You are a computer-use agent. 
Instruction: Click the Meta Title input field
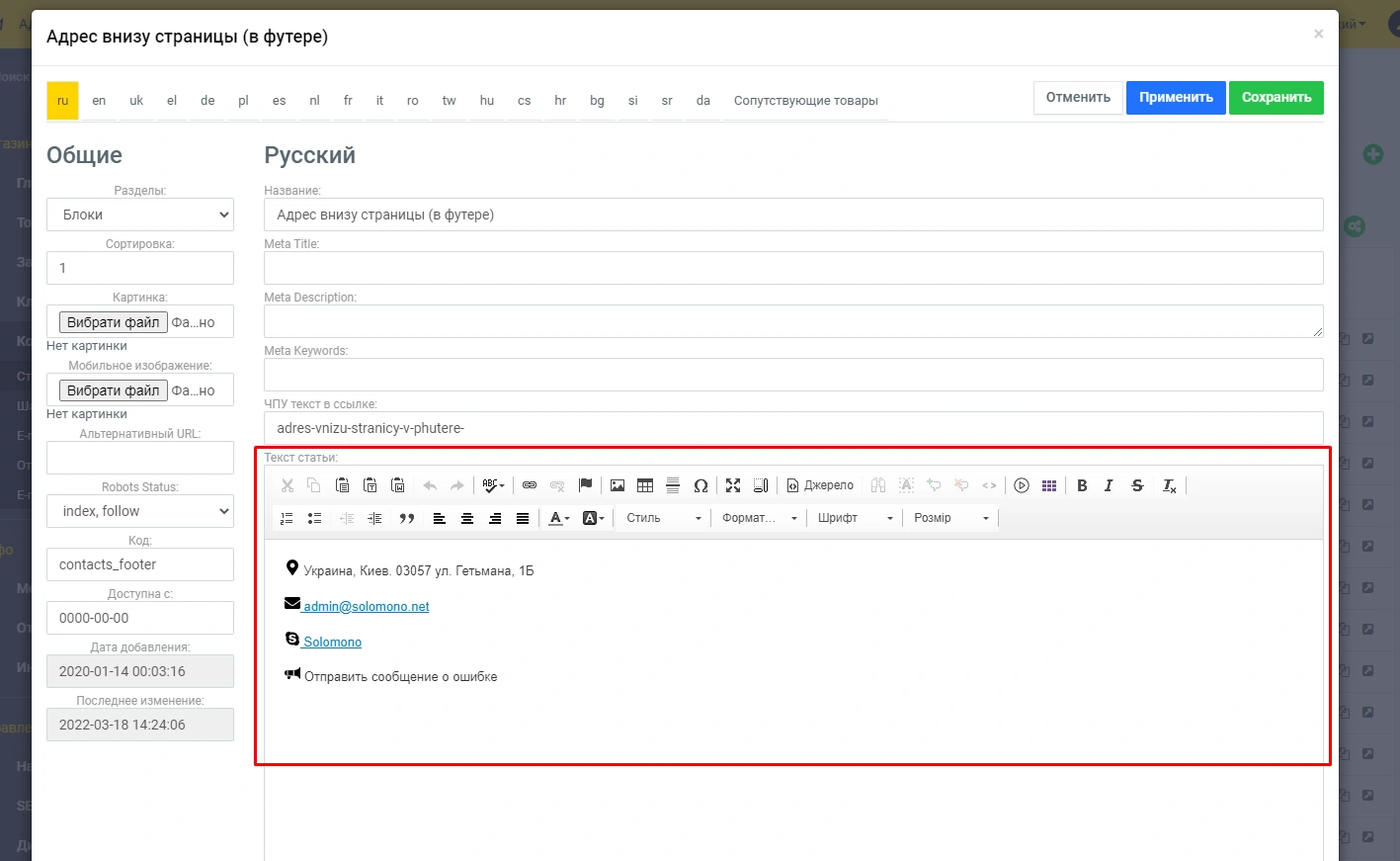(792, 268)
